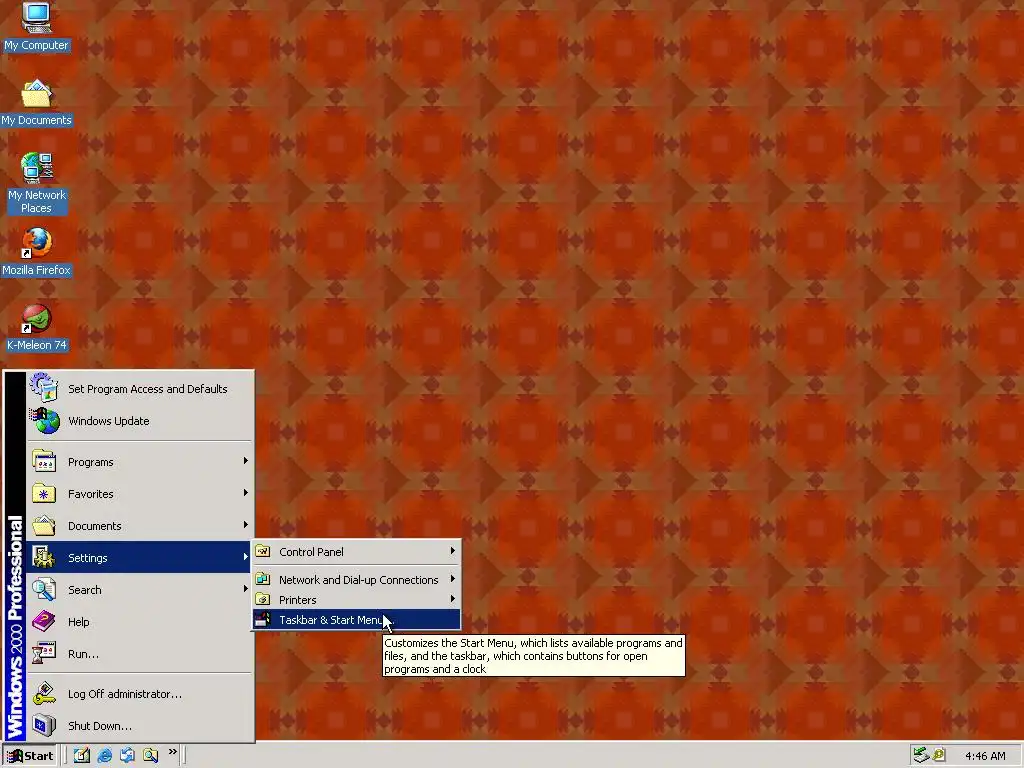
Task: Click the Start button on the taskbar
Action: pos(31,756)
